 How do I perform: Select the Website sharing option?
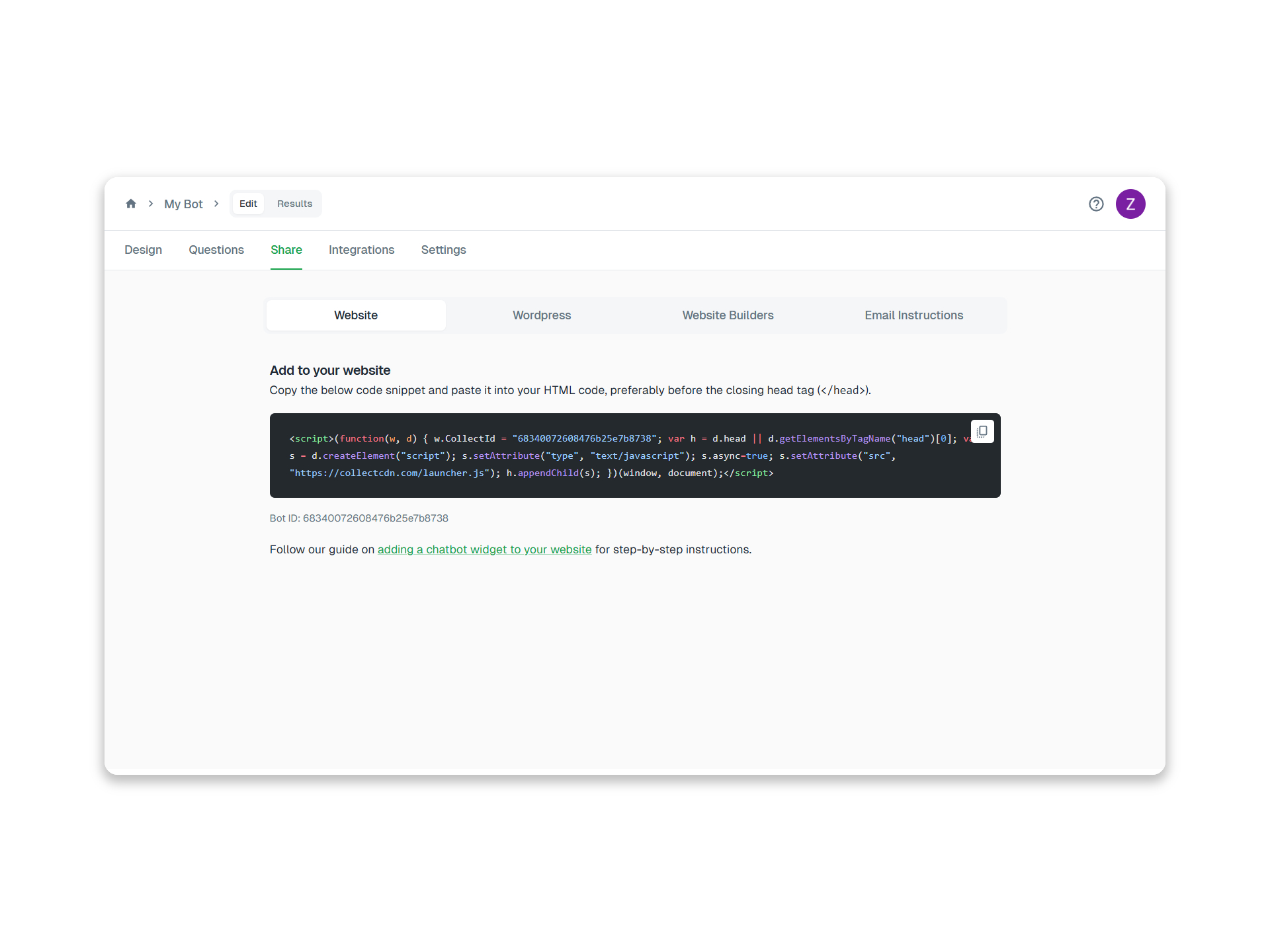(x=355, y=315)
